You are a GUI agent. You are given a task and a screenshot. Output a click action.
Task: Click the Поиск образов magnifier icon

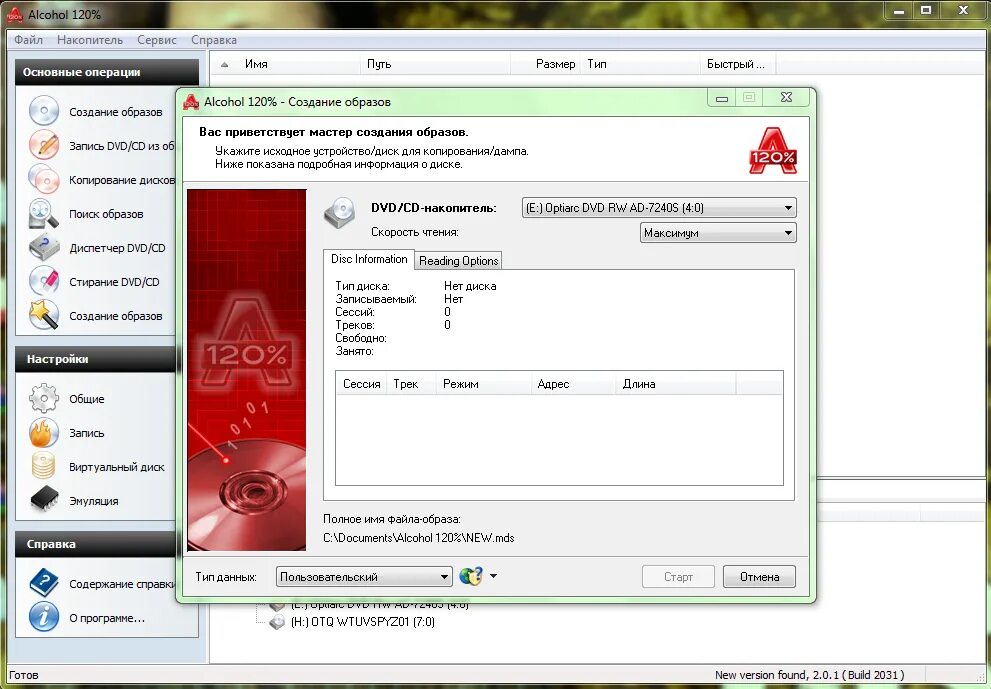pos(44,214)
